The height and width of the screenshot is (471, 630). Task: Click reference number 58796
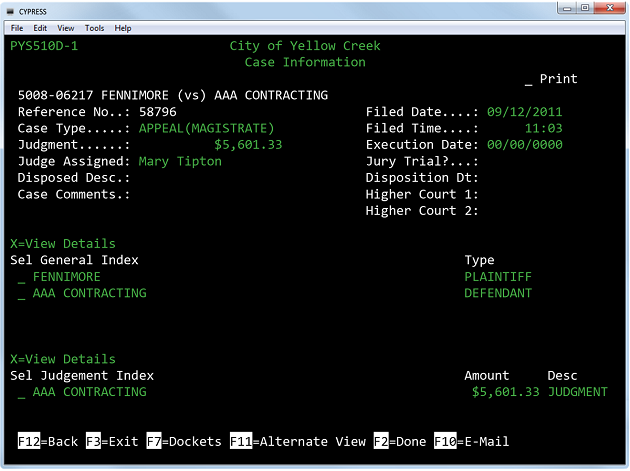[x=158, y=112]
